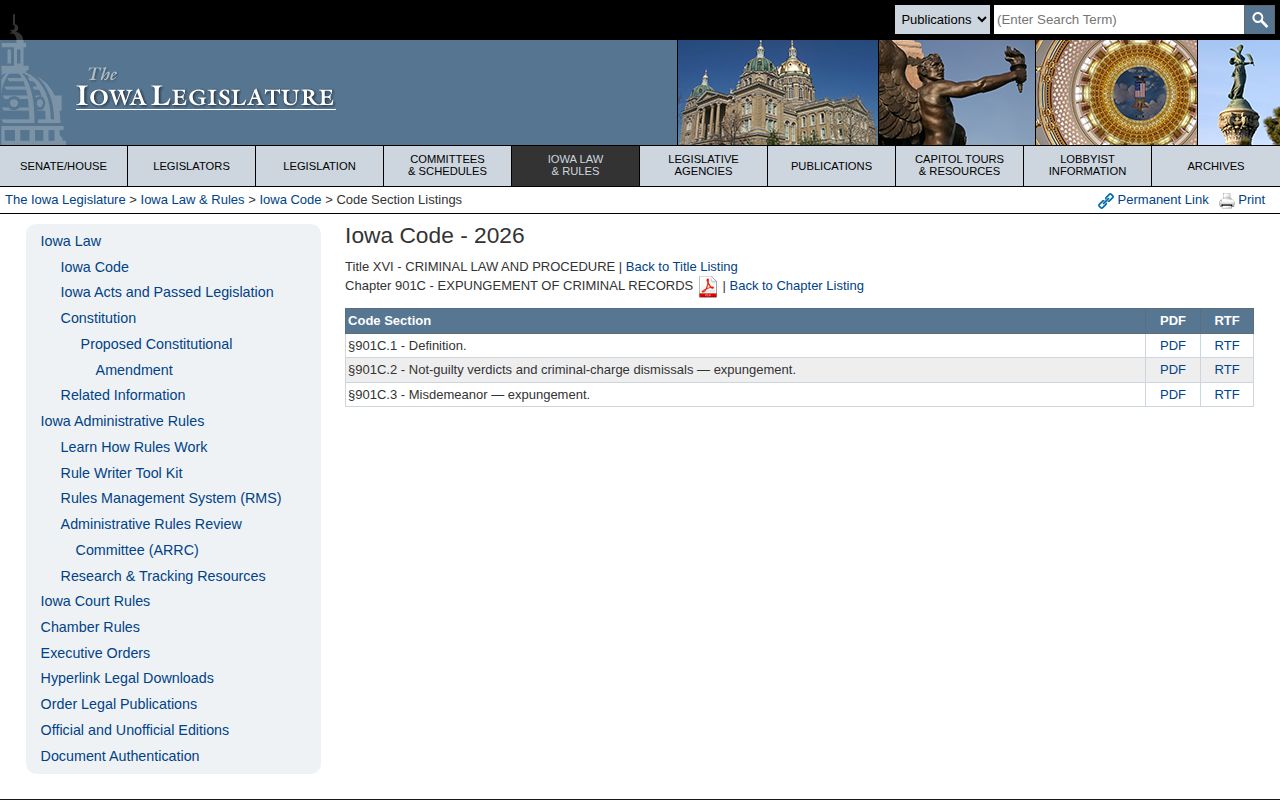Click the Capitol building photo
This screenshot has height=800, width=1280.
pyautogui.click(x=777, y=92)
